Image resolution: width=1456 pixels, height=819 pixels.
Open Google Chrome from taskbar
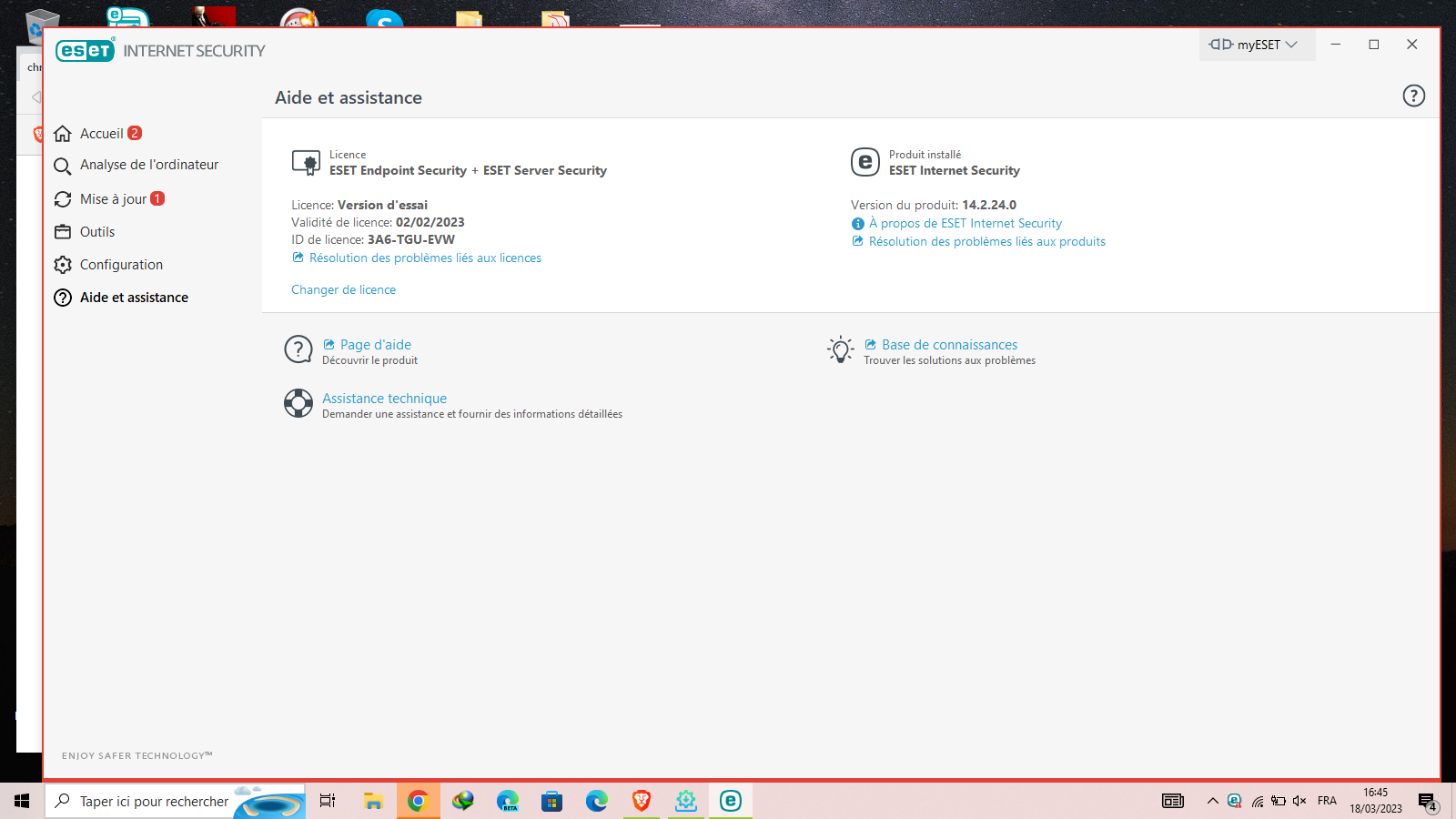(x=418, y=801)
